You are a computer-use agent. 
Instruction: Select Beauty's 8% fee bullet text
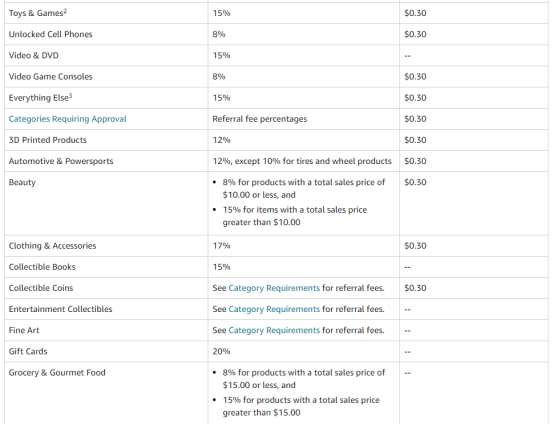[x=304, y=189]
